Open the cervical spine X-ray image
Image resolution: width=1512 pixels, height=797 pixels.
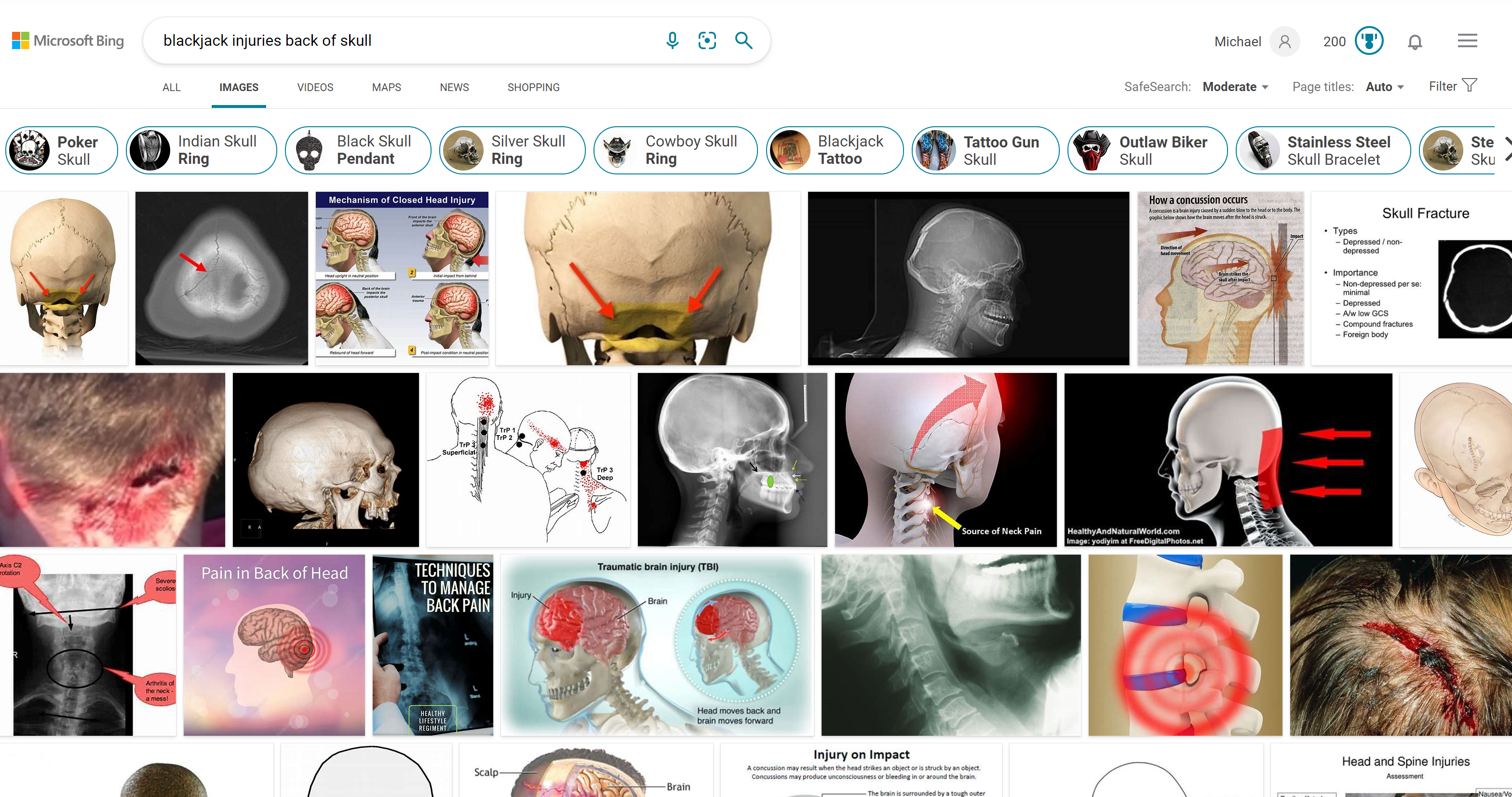click(950, 645)
